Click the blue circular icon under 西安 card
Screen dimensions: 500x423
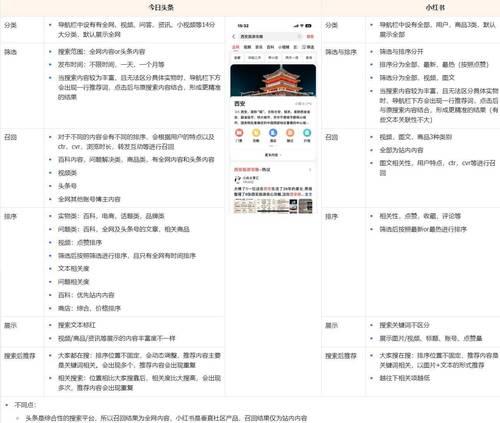coord(273,133)
